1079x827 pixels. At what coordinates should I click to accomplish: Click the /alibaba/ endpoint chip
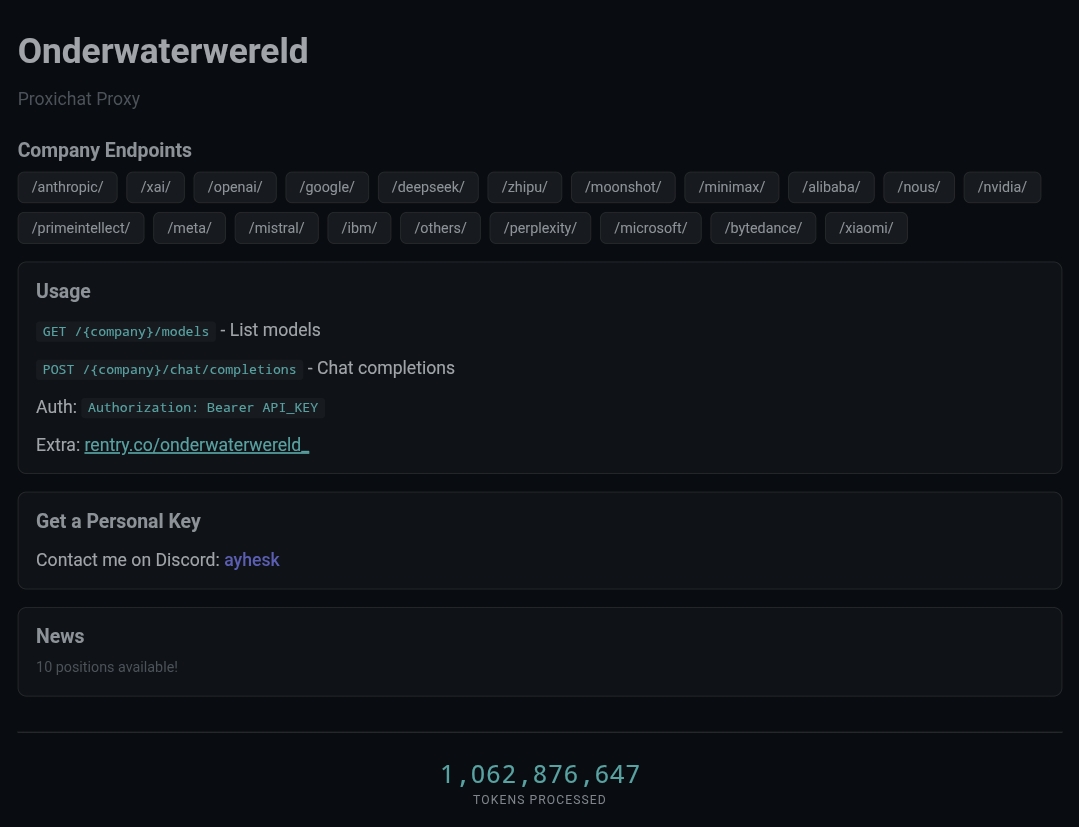[x=831, y=187]
